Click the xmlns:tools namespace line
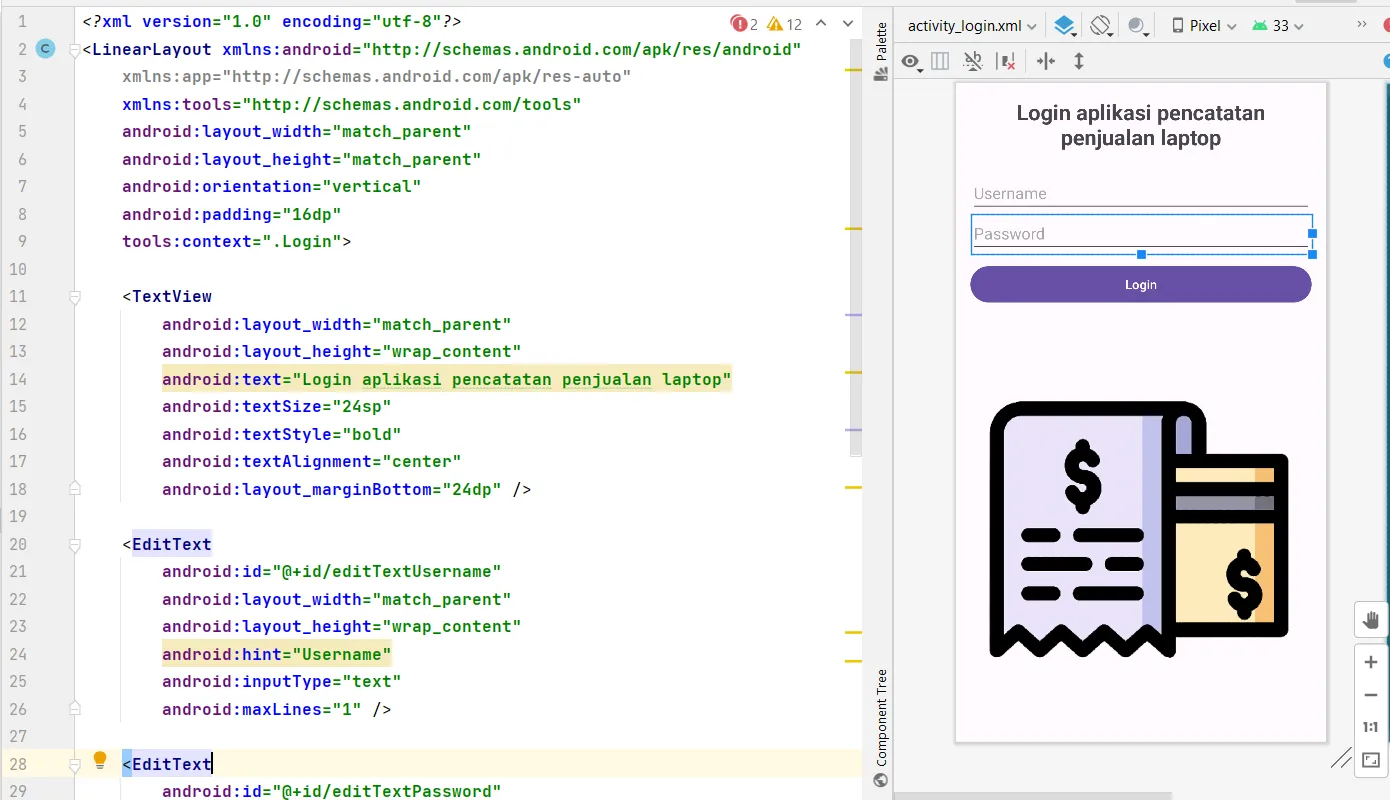 coord(352,104)
